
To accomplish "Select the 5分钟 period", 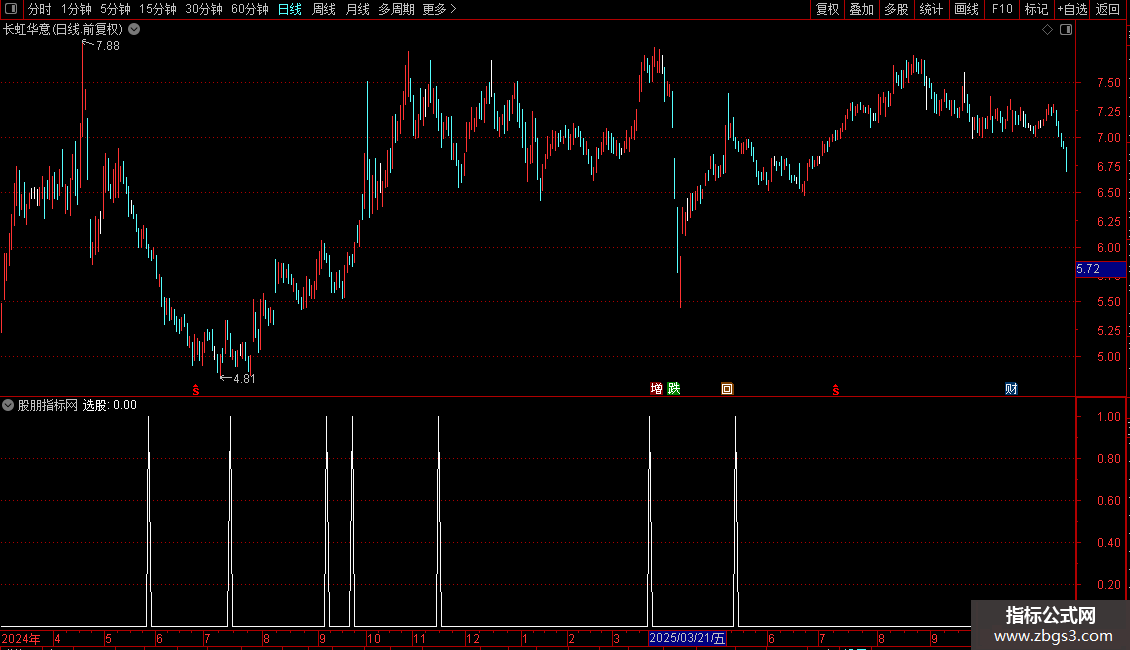I will click(x=115, y=9).
